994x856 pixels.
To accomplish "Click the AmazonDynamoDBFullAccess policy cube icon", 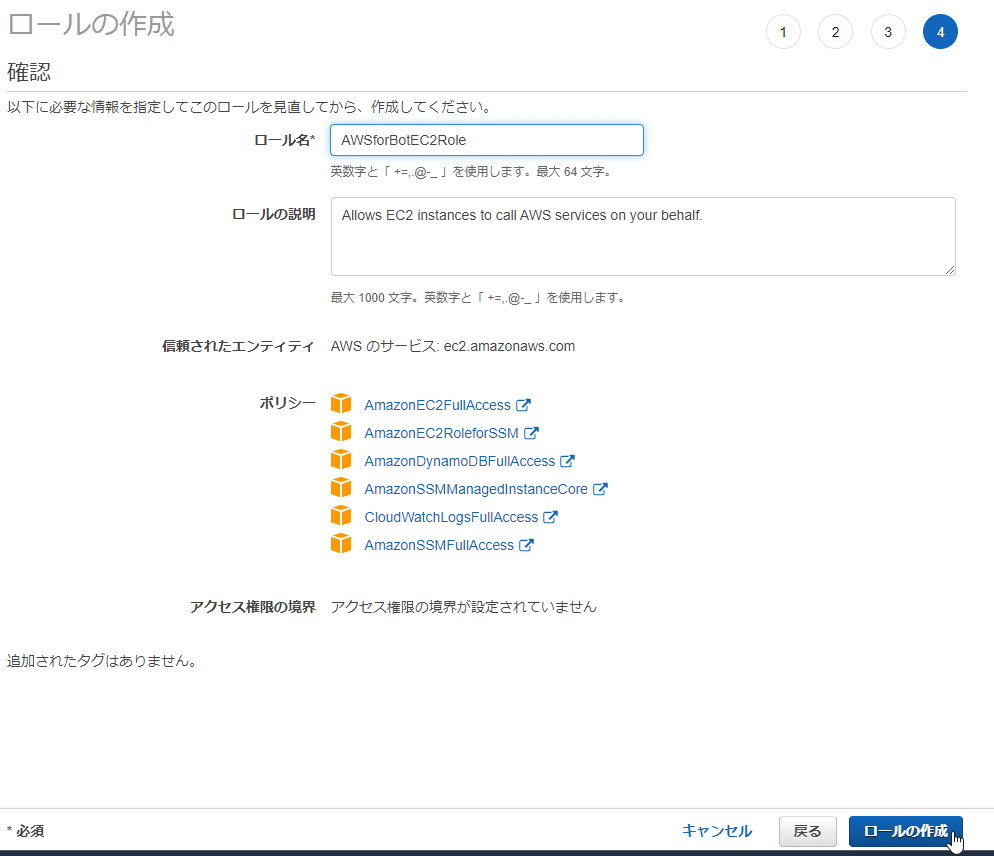I will click(x=342, y=460).
